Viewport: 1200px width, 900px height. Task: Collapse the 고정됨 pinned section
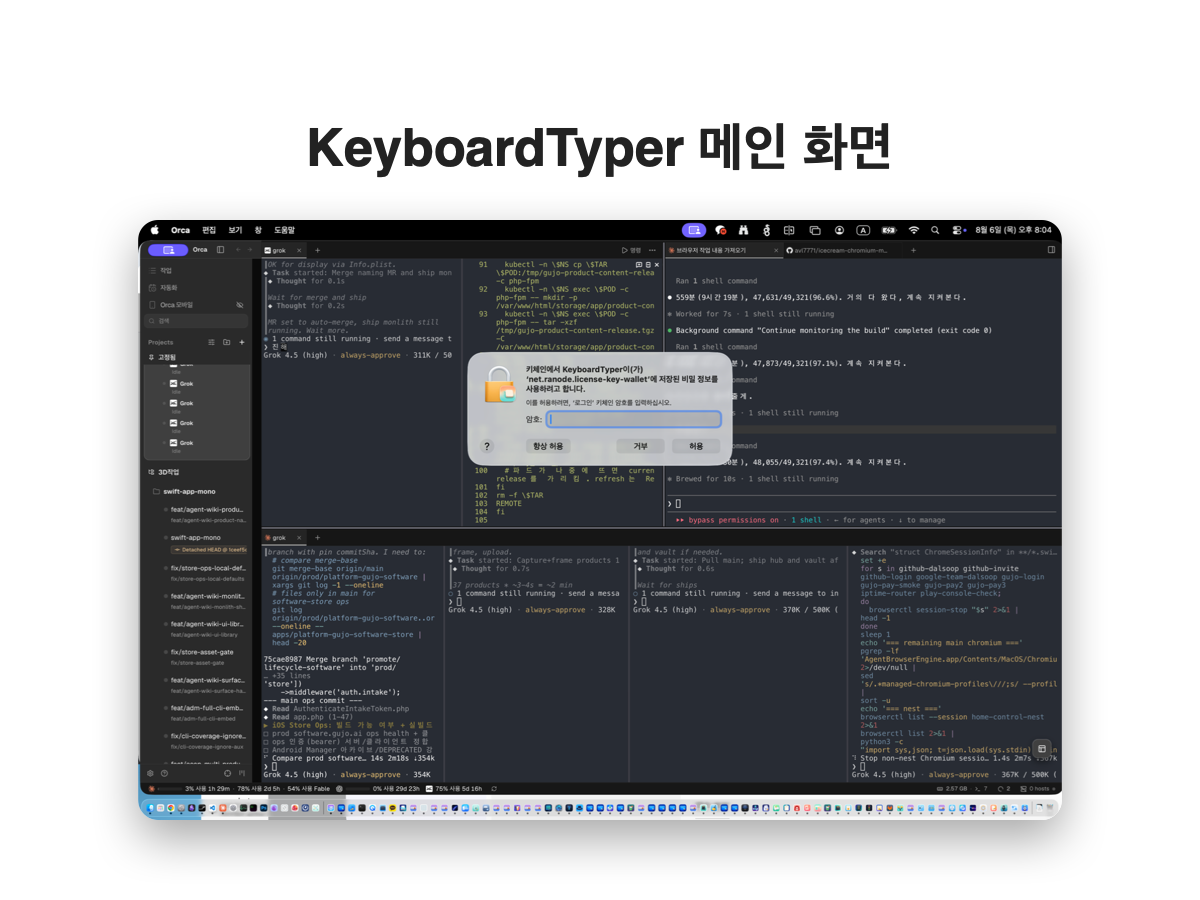(x=162, y=357)
